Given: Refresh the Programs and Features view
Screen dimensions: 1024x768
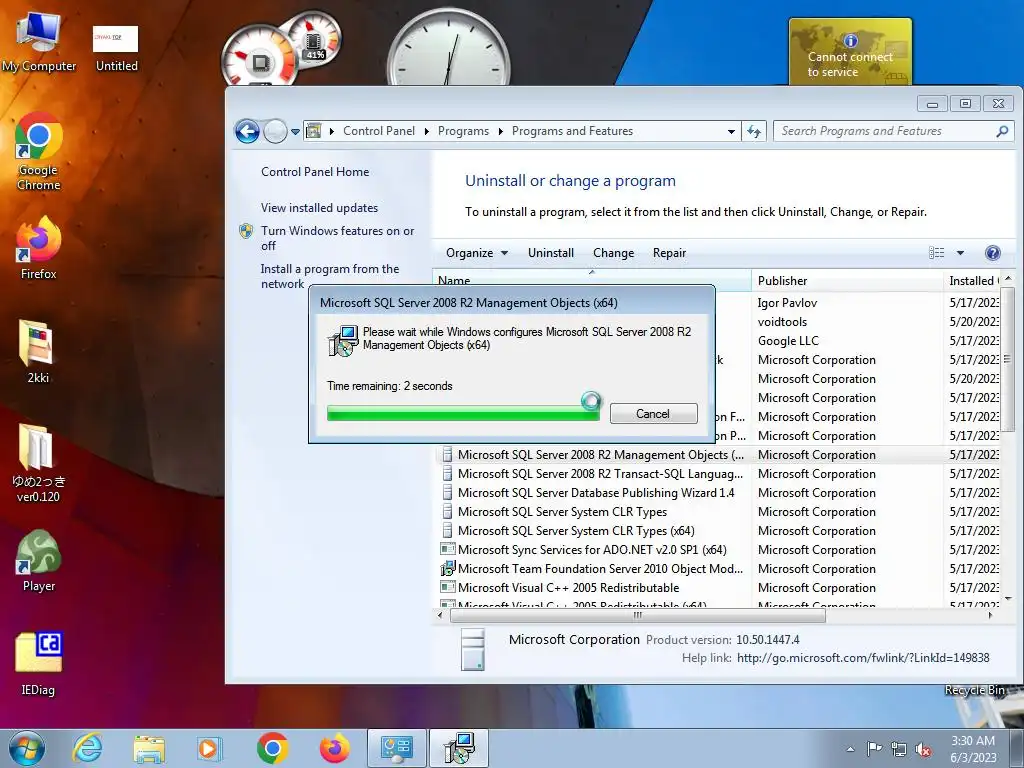Looking at the screenshot, I should (755, 131).
